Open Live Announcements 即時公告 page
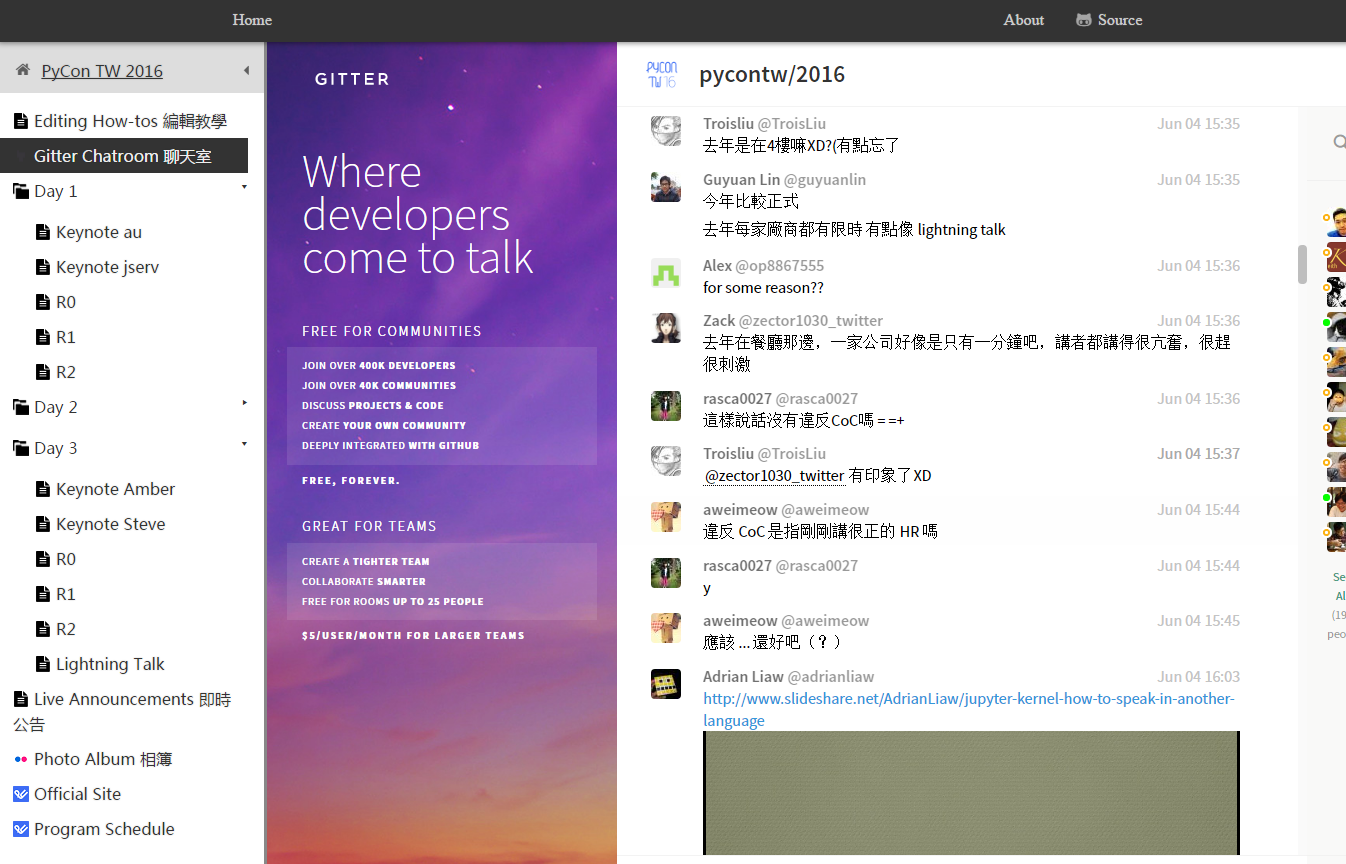The image size is (1346, 864). [x=122, y=711]
